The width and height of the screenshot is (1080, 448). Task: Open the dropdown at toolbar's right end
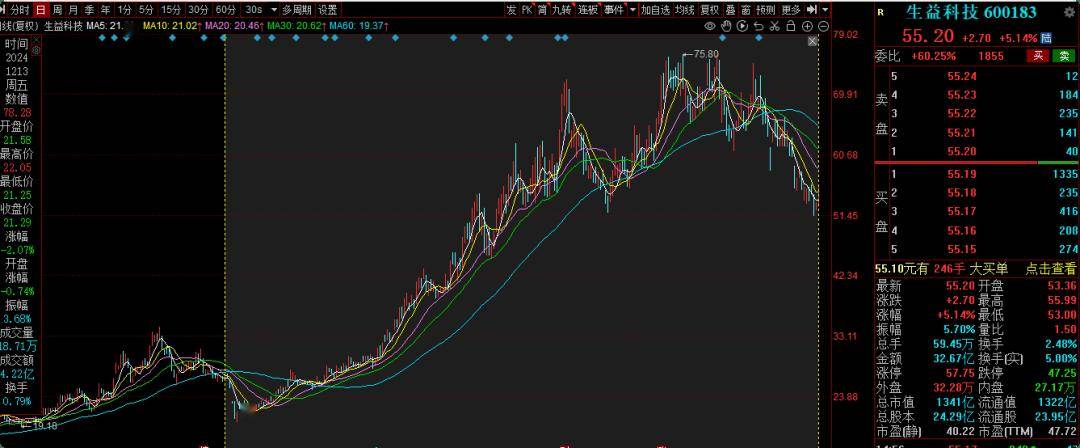click(824, 10)
